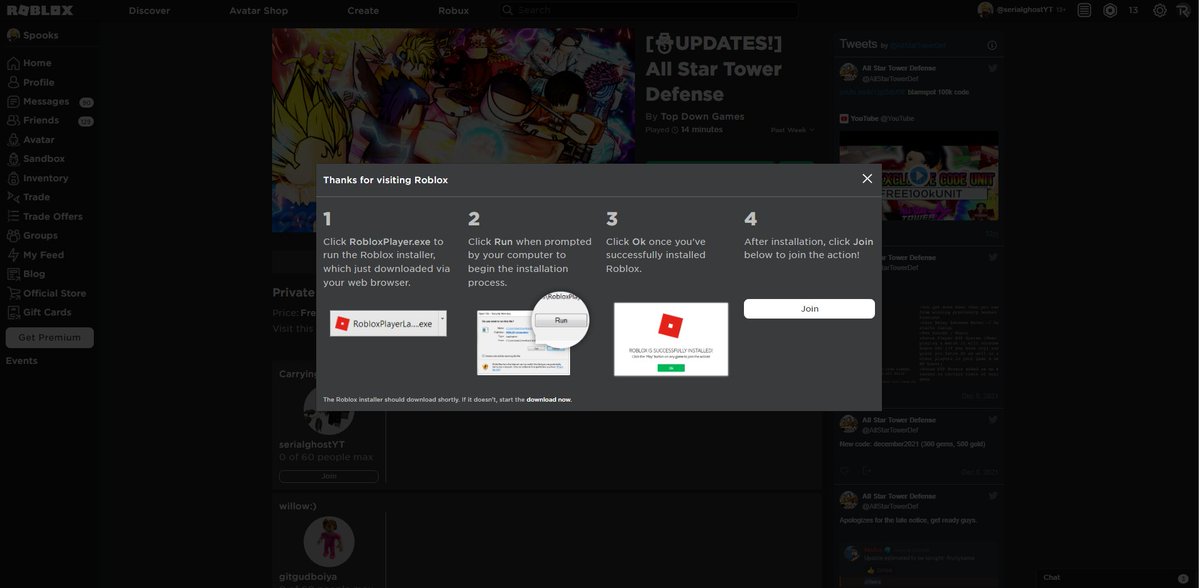Click the Twitter bird on first tweet
Image resolution: width=1200 pixels, height=588 pixels.
point(993,68)
